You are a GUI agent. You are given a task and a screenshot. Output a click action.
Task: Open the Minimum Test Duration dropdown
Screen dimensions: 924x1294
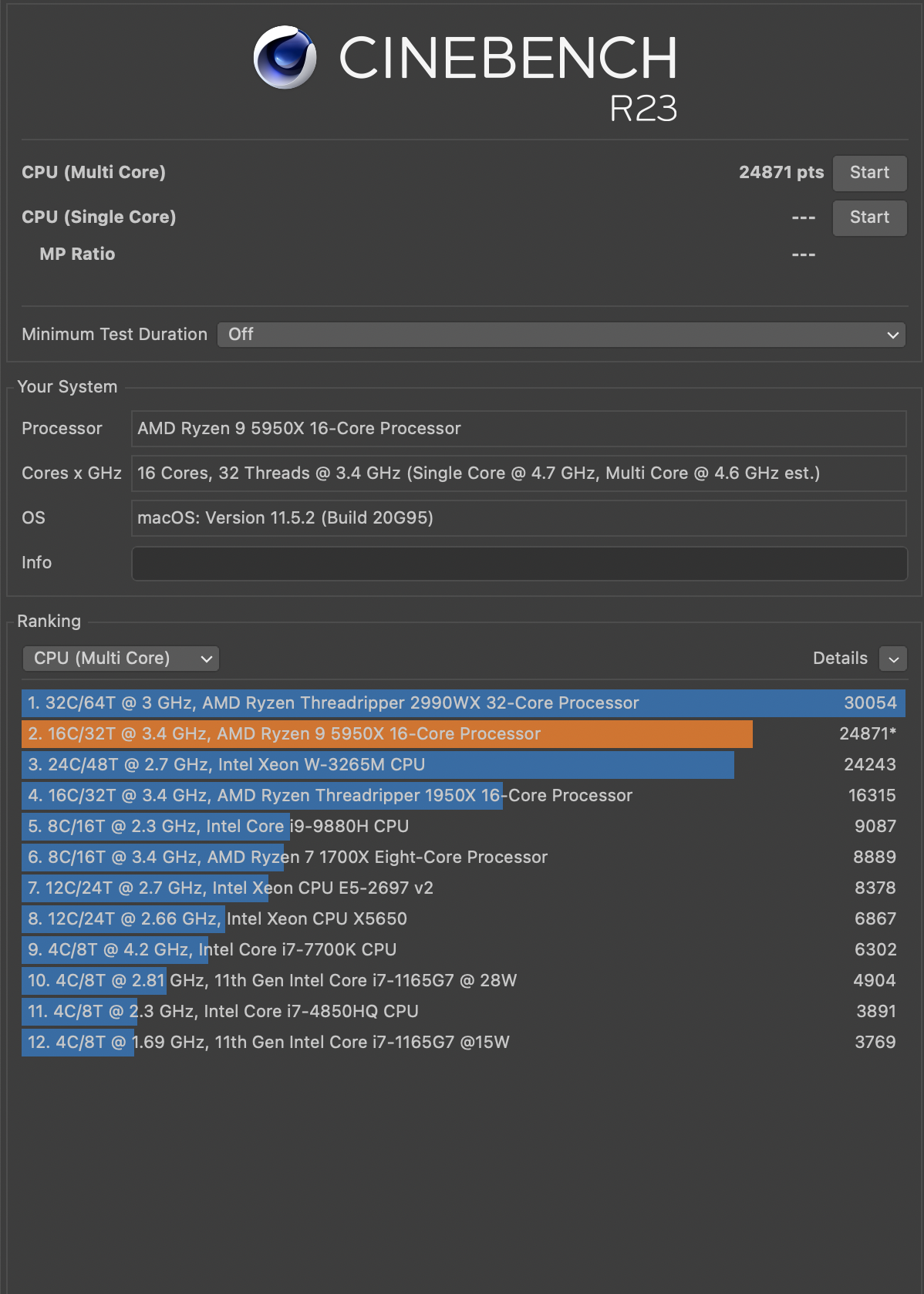(561, 335)
